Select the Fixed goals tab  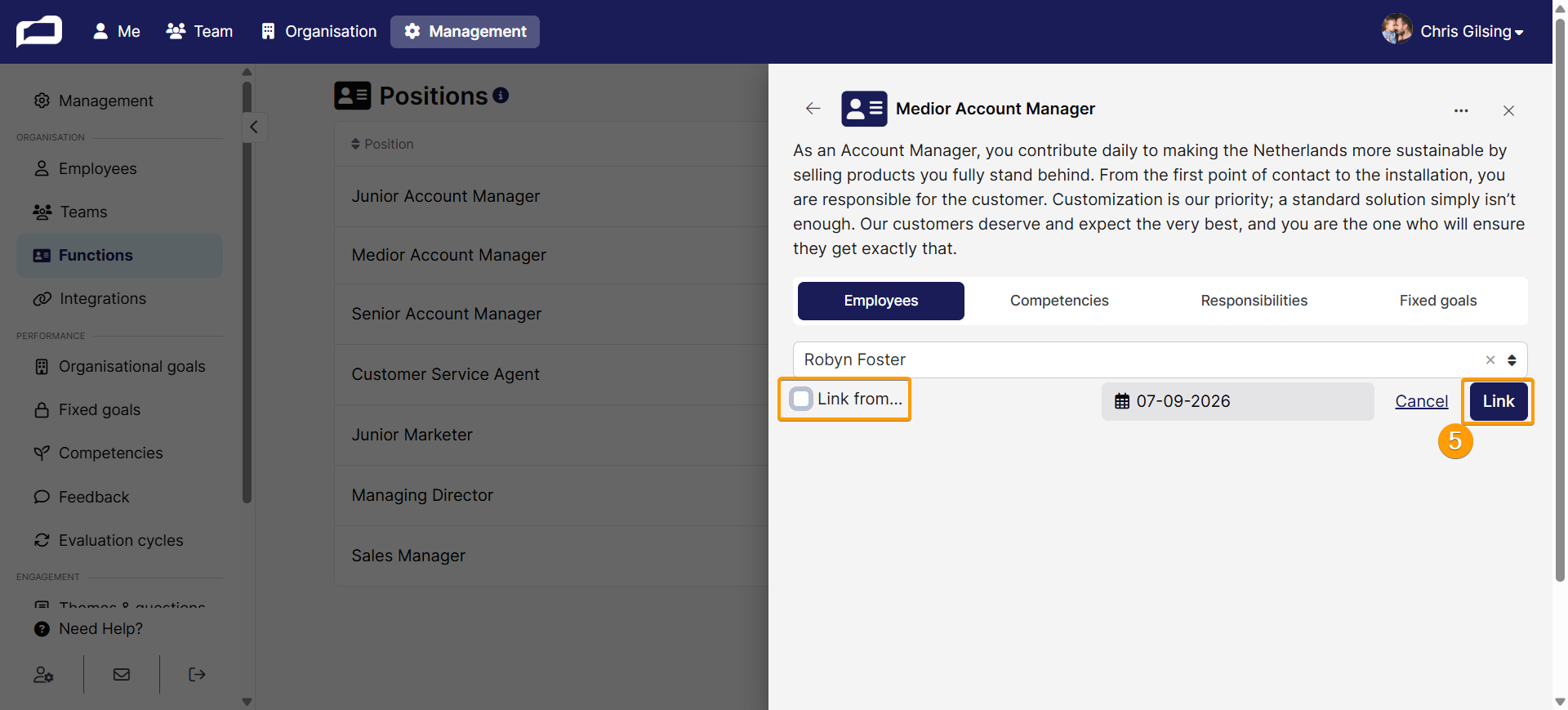point(1437,301)
